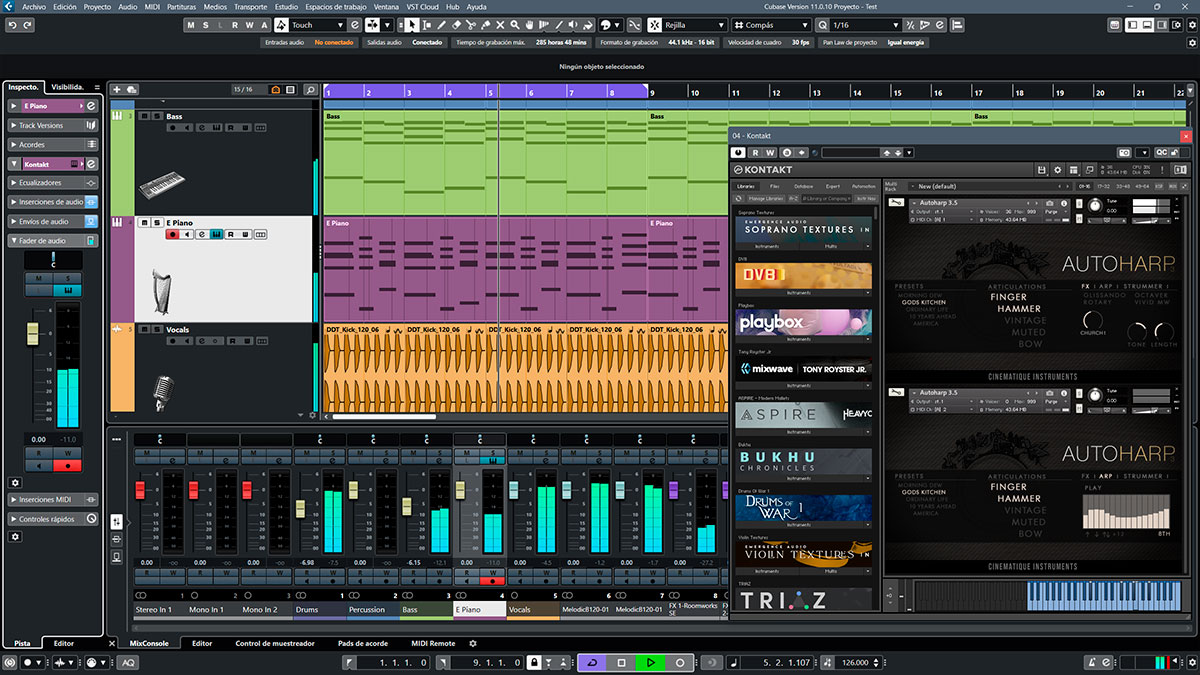Open MixConsole lower zone settings gear
Image resolution: width=1200 pixels, height=675 pixels.
click(473, 643)
